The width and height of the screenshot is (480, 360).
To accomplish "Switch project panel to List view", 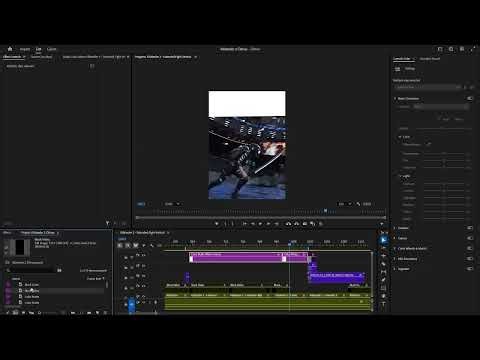I will [x=15, y=313].
